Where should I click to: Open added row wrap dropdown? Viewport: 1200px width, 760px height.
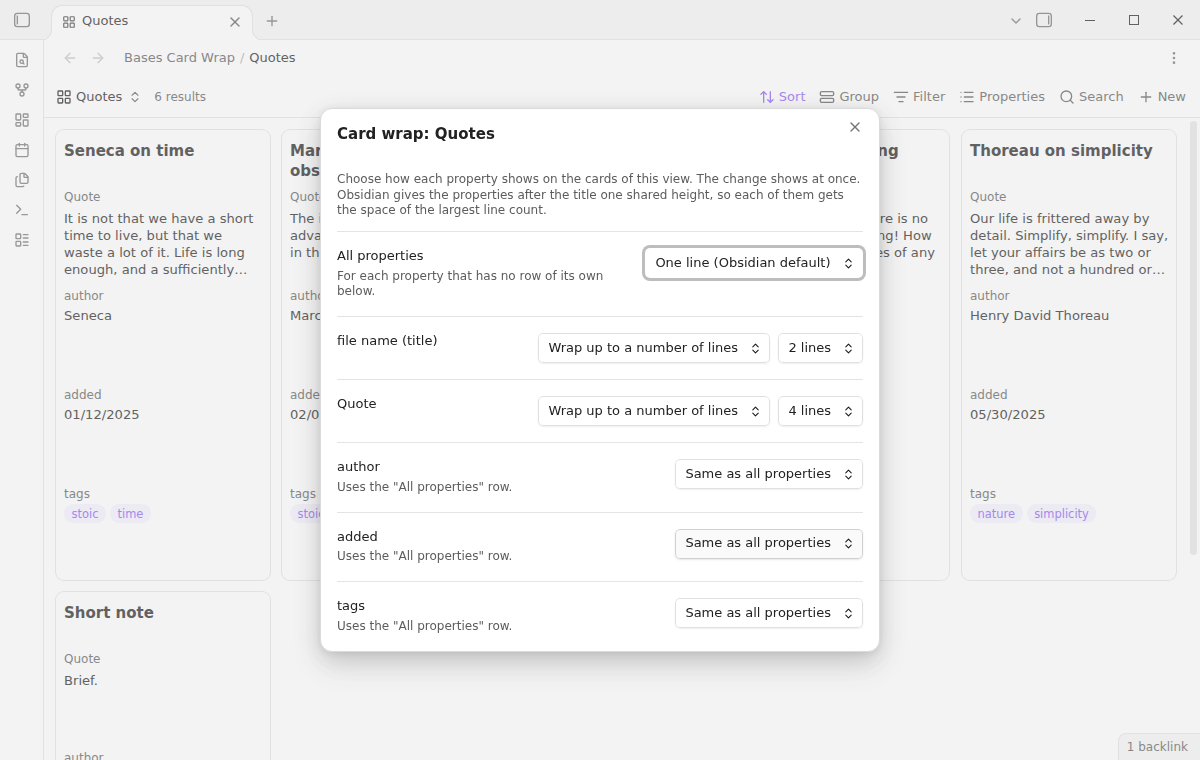[769, 543]
